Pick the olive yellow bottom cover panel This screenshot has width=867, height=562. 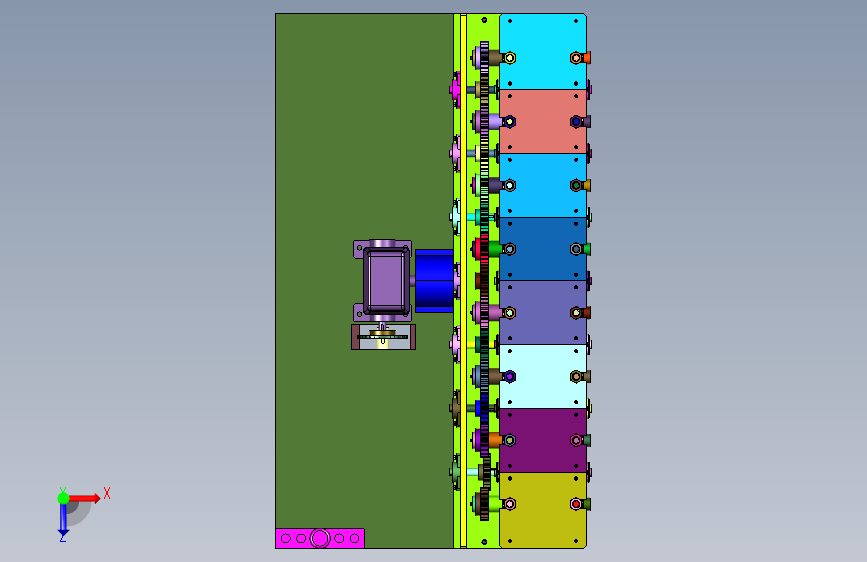click(543, 510)
